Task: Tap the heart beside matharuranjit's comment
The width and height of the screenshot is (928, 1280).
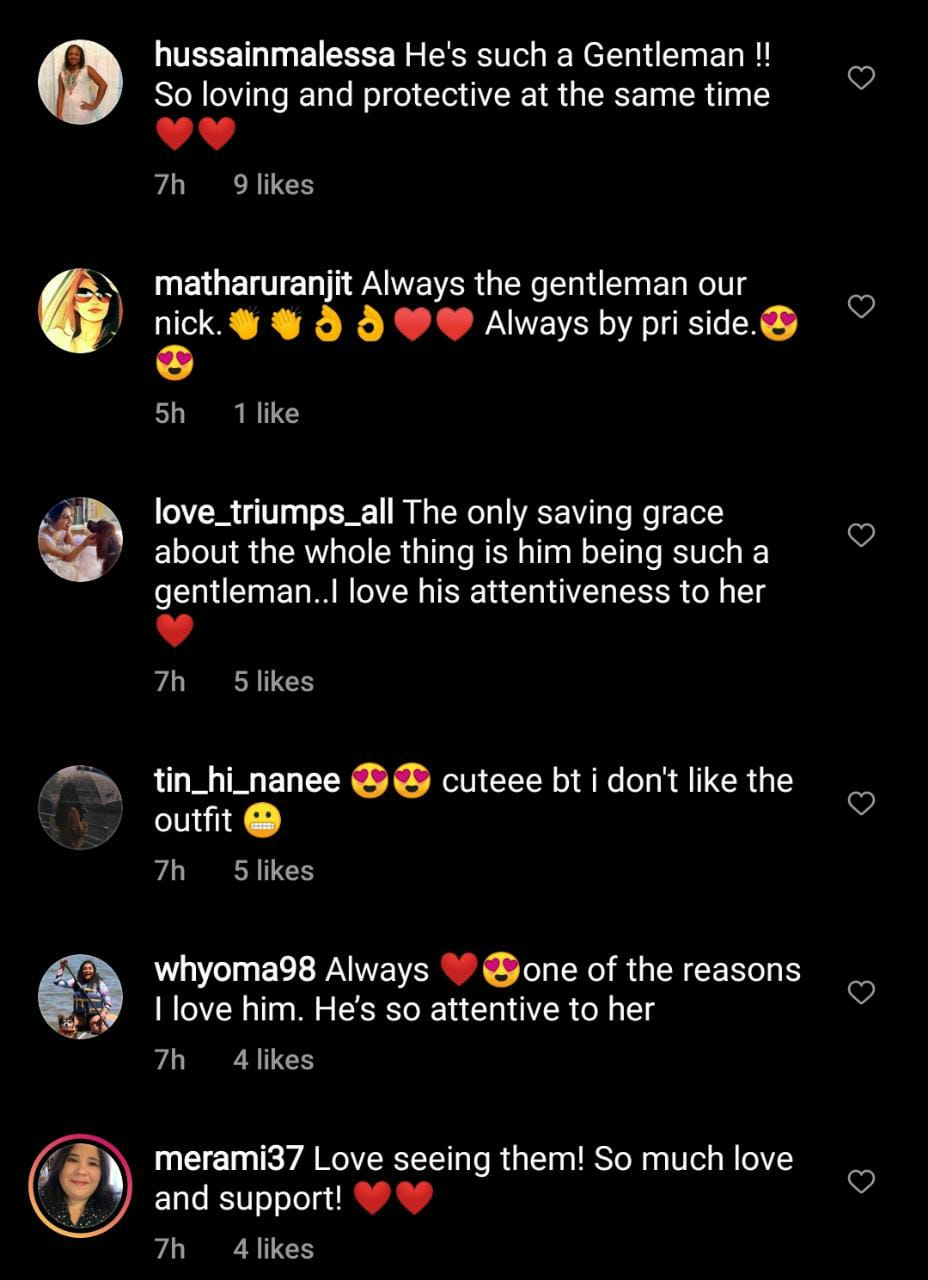Action: (x=861, y=306)
